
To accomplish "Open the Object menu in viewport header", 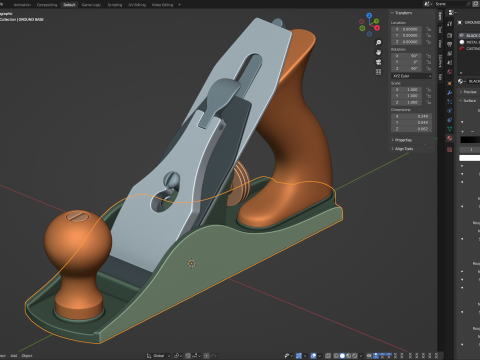I will (27, 356).
